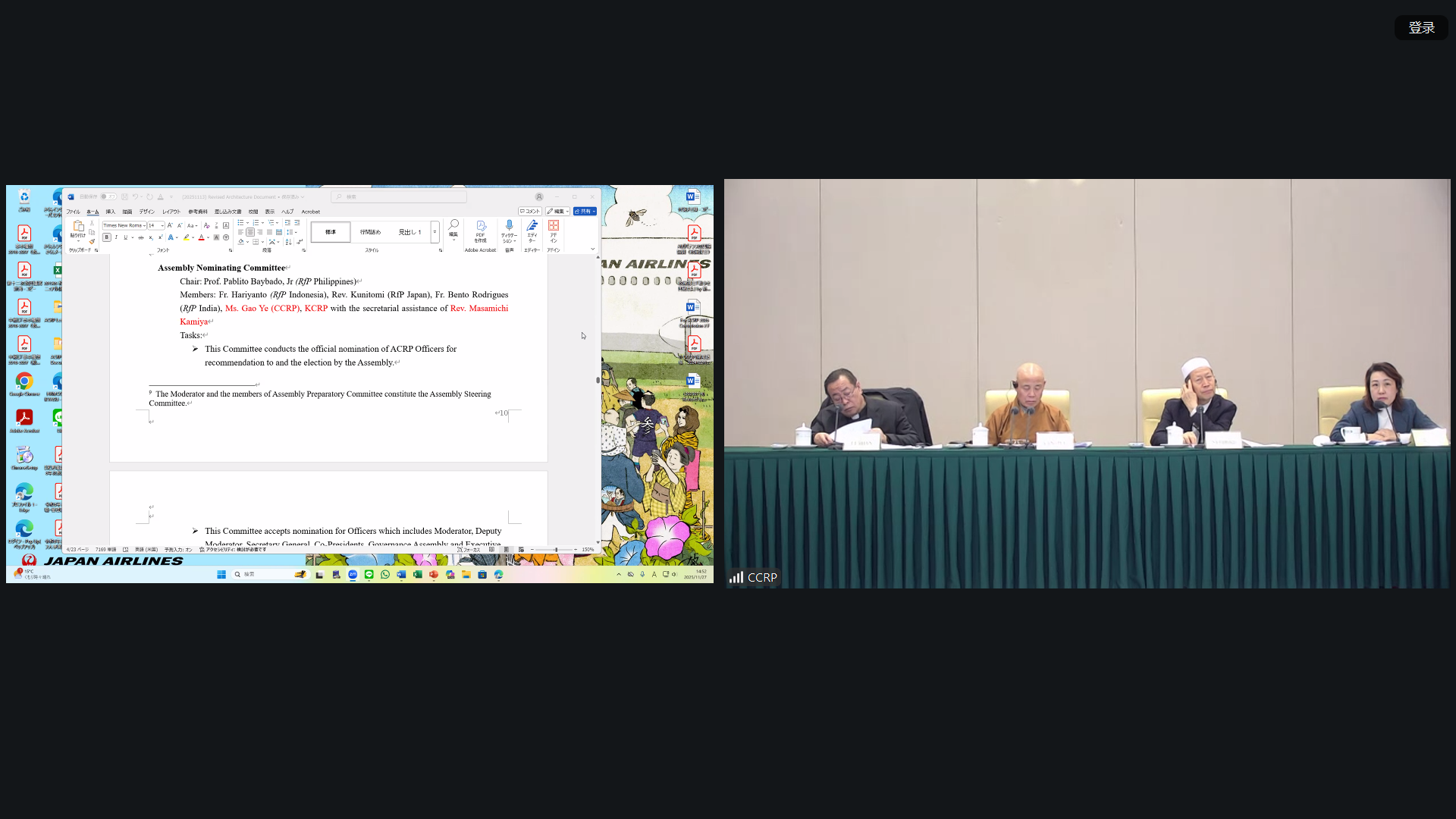Viewport: 1456px width, 819px height.
Task: Open the Editor pen icon
Action: (x=532, y=226)
